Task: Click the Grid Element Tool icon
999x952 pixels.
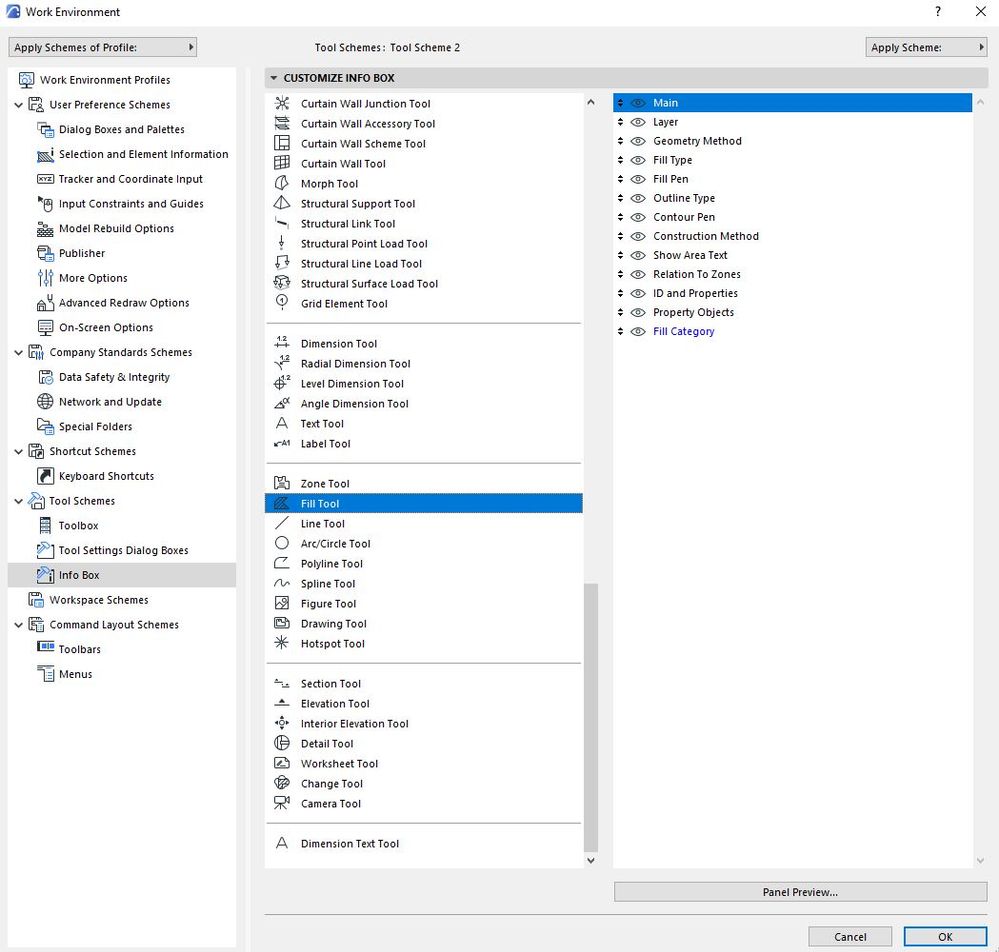Action: tap(282, 303)
